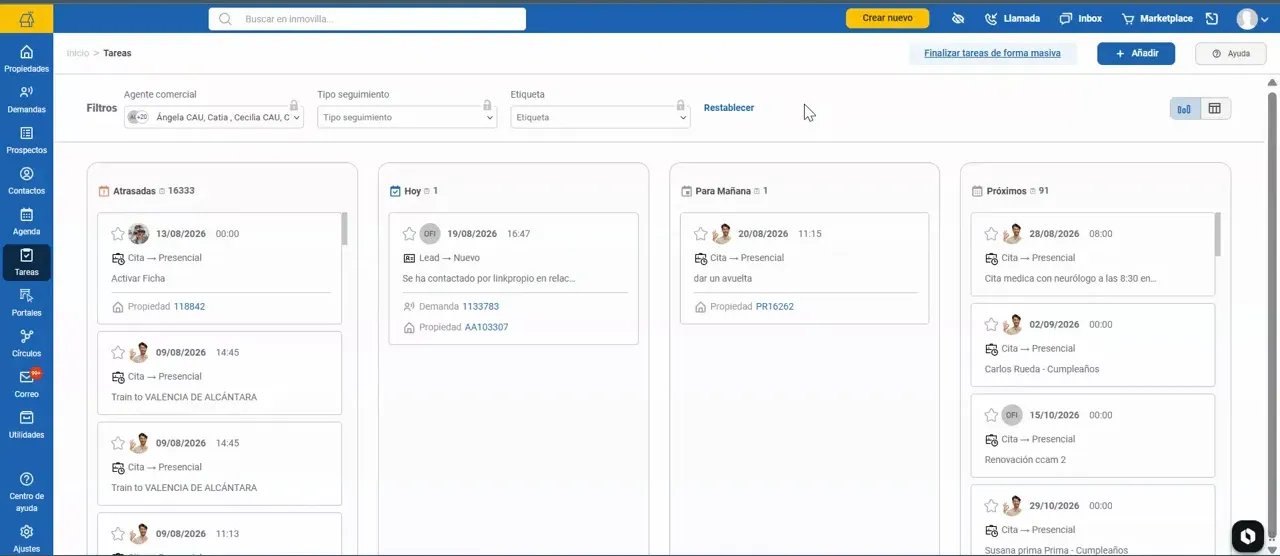Click 'Carlos Rueda - Cumpleaños' text
The height and width of the screenshot is (556, 1280).
coord(1042,369)
